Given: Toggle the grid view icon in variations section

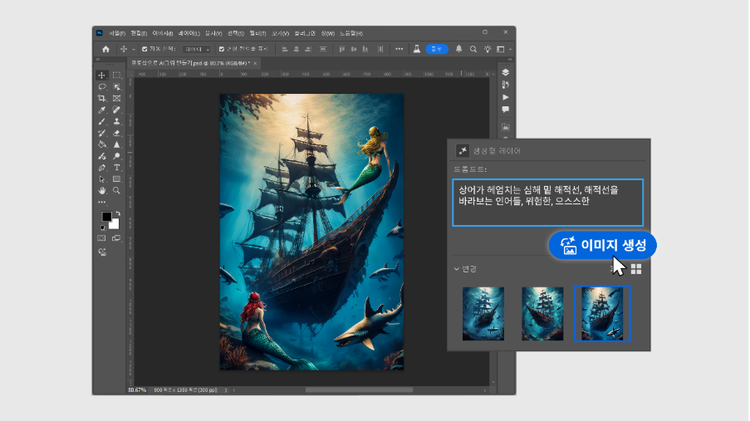Looking at the screenshot, I should click(x=636, y=269).
